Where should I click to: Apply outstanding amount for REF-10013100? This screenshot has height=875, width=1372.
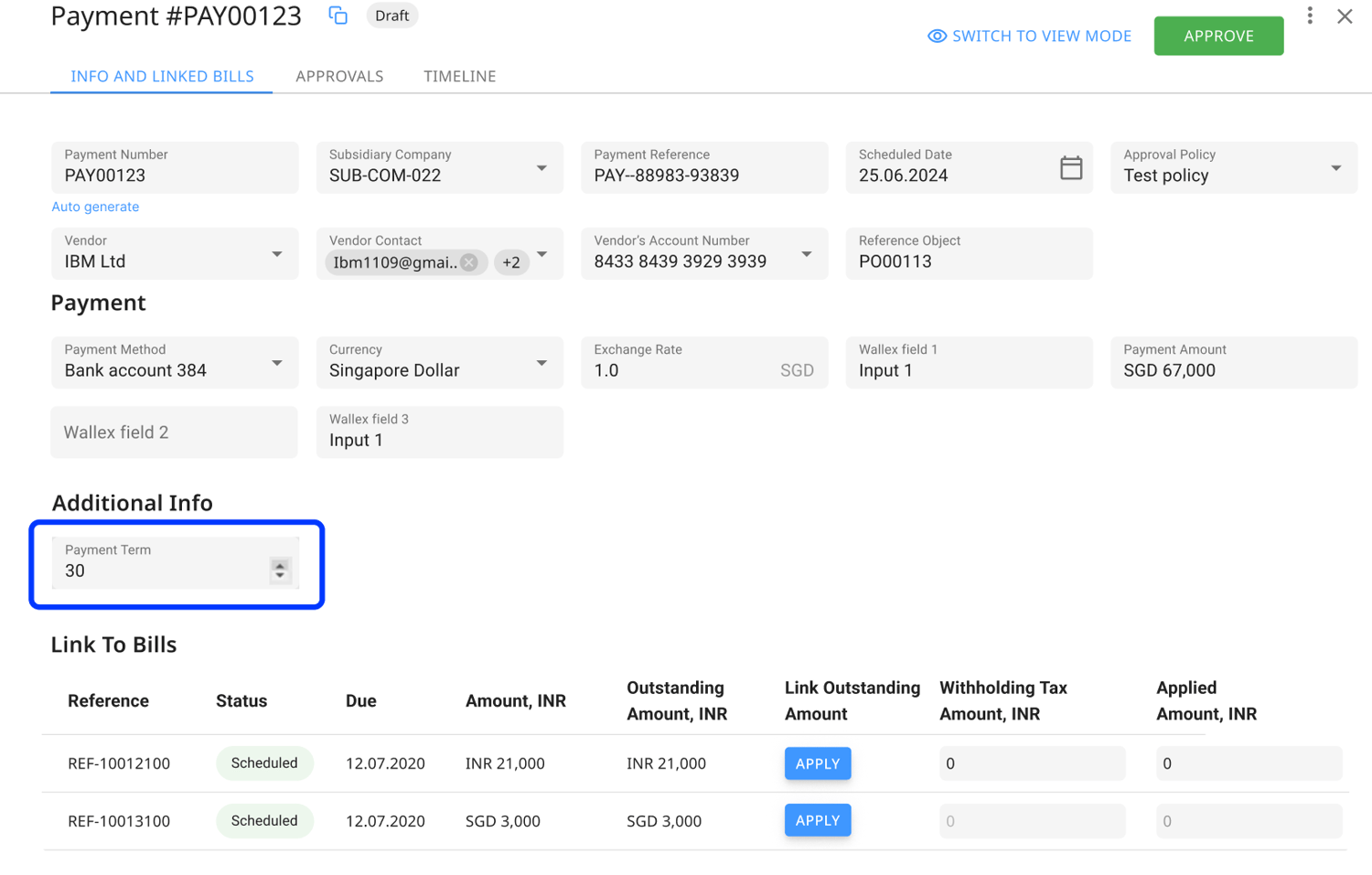pos(818,821)
